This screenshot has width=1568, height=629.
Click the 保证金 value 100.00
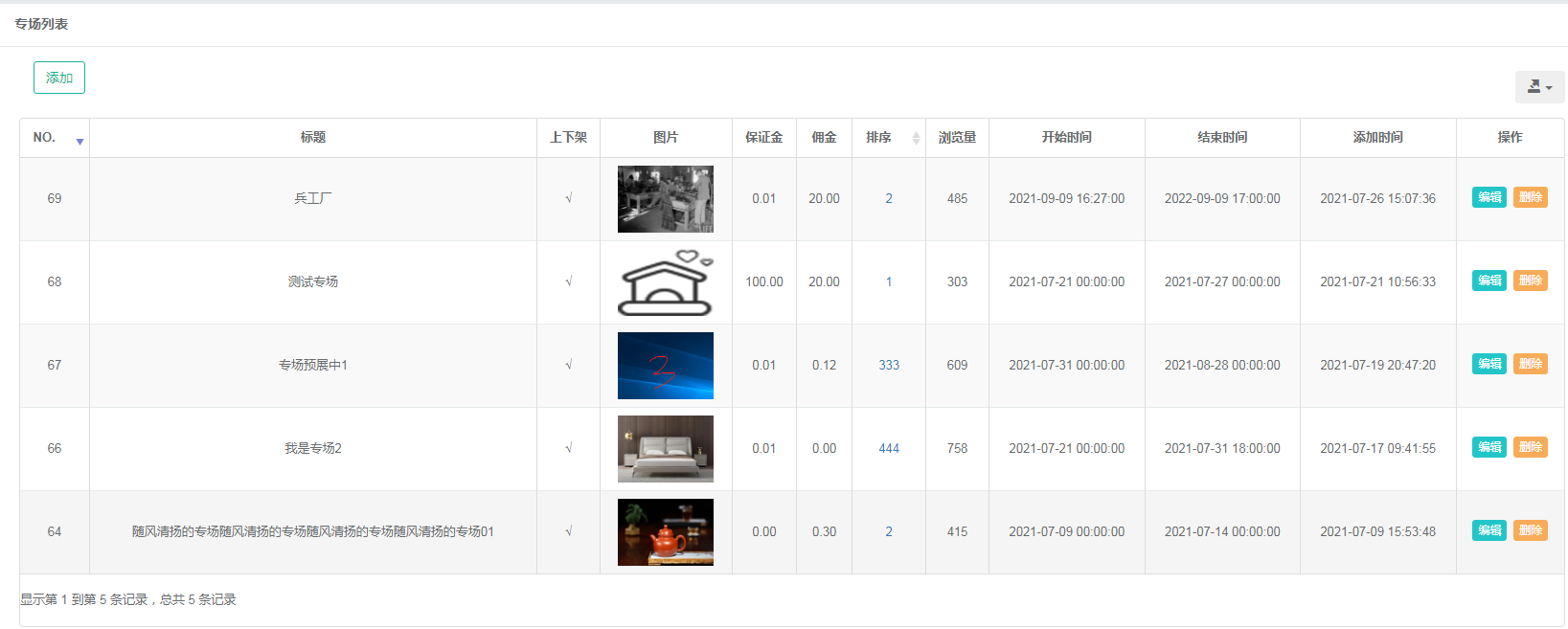tap(764, 282)
